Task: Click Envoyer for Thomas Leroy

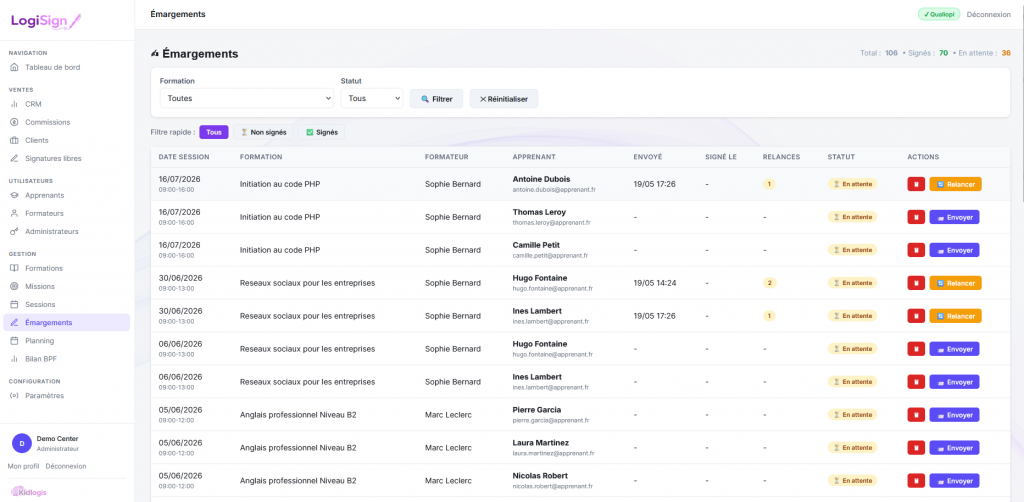Action: click(954, 217)
